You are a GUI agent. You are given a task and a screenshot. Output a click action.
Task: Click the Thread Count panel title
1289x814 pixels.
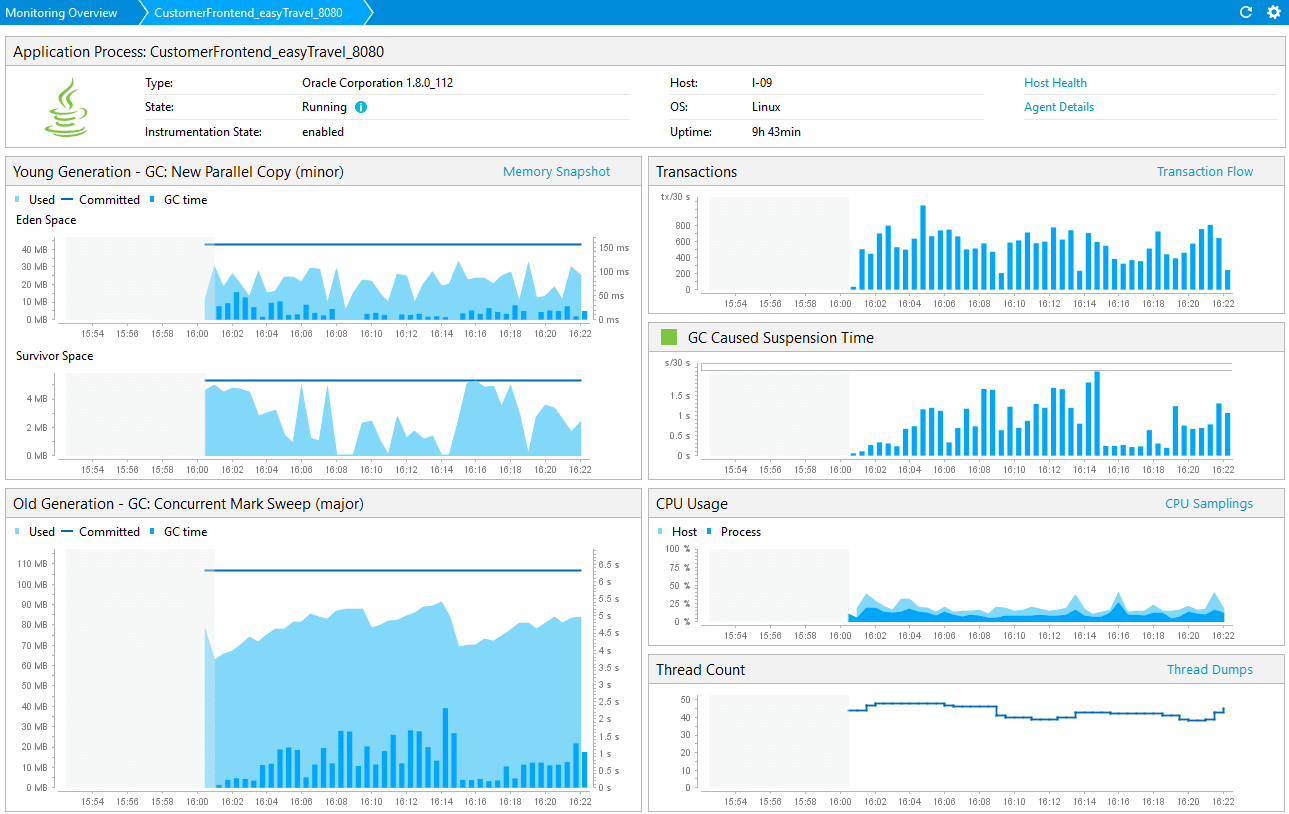pos(701,670)
